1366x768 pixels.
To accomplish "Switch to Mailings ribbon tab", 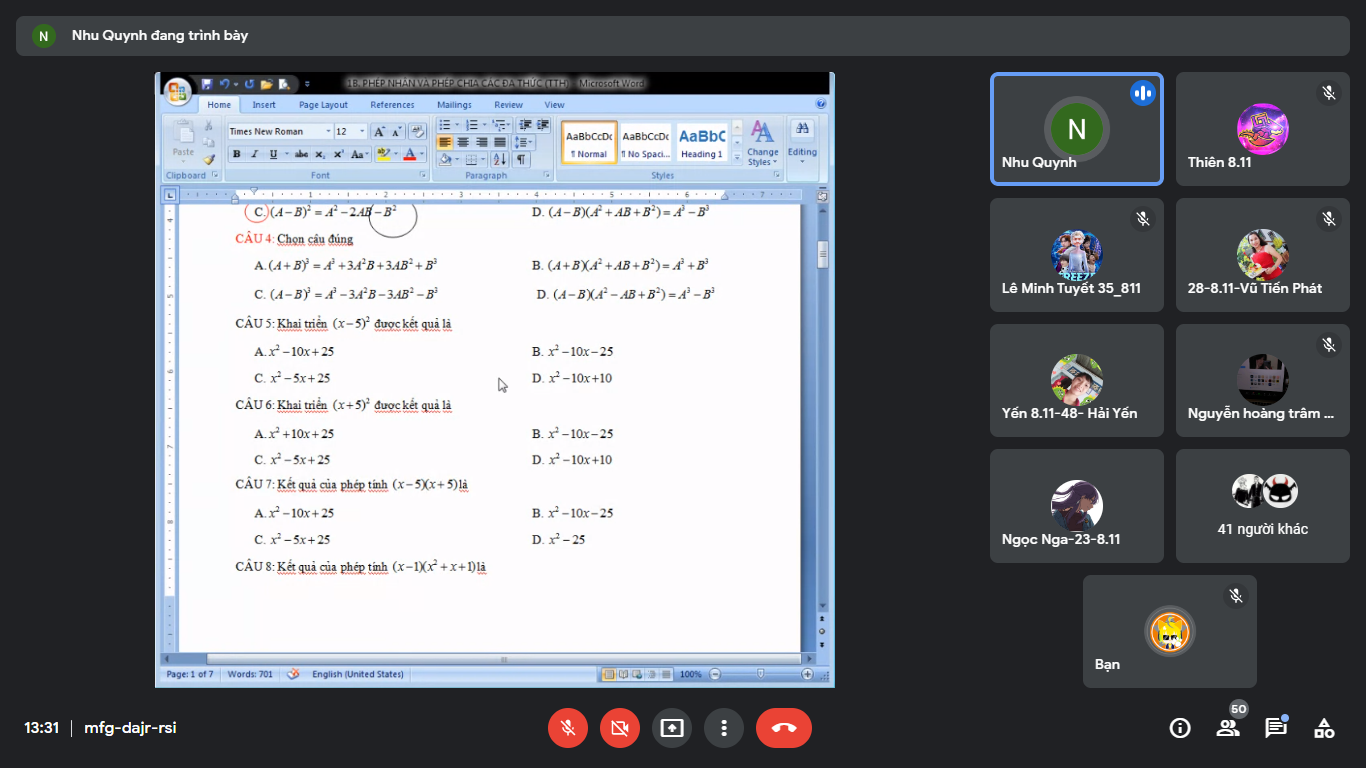I will pyautogui.click(x=454, y=105).
